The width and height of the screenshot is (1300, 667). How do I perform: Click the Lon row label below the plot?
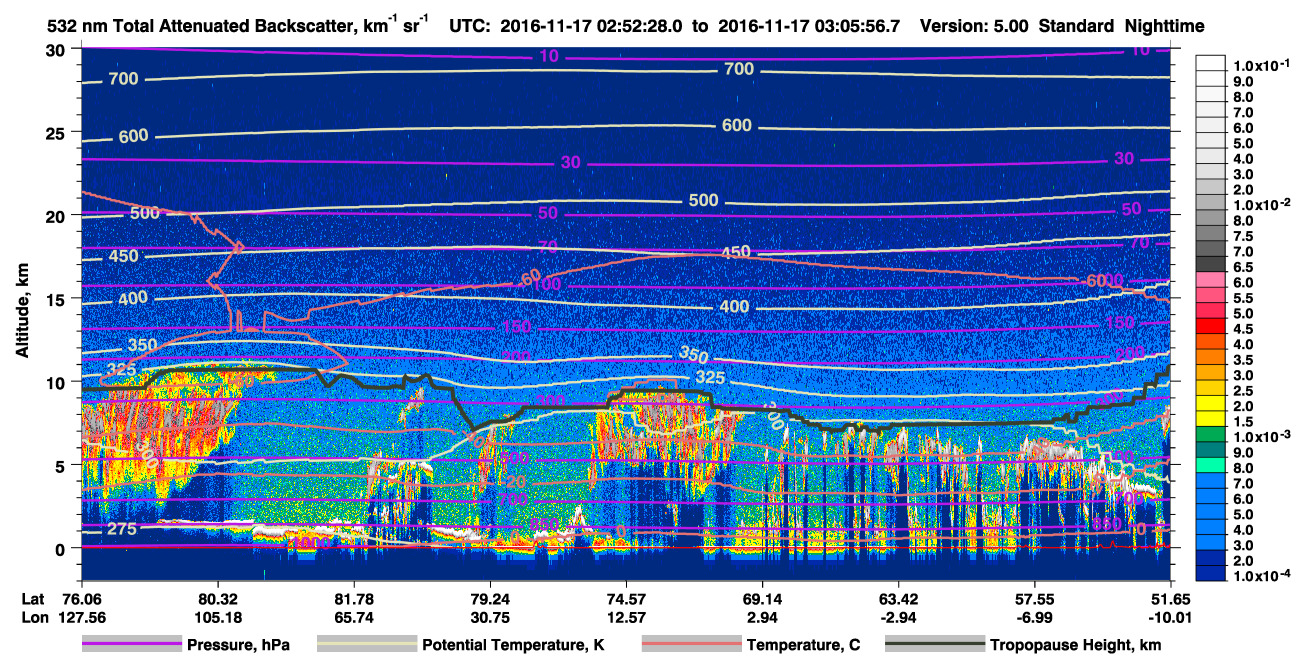click(x=34, y=617)
